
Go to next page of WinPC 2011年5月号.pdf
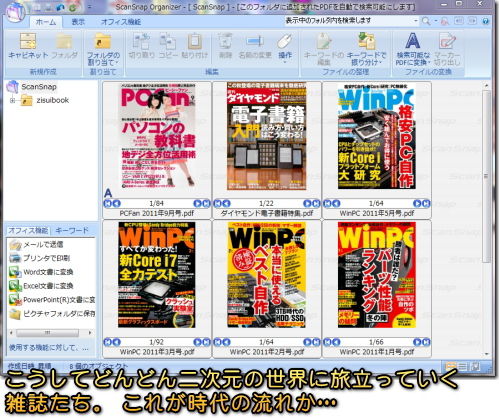(417, 203)
